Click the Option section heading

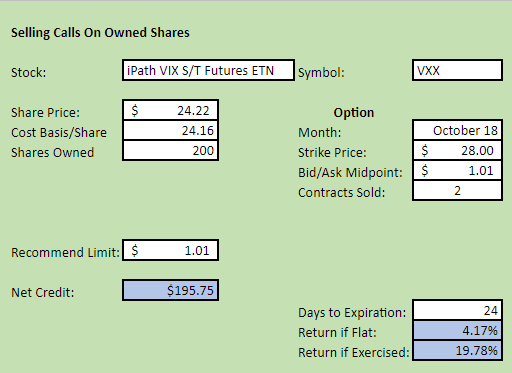point(354,113)
